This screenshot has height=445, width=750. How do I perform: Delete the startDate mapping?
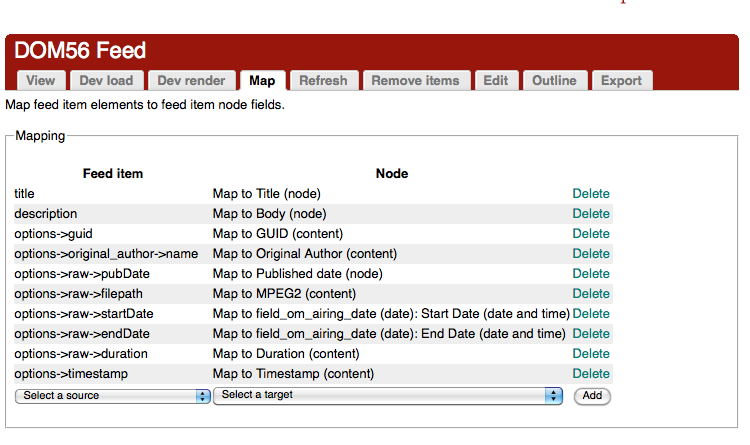(x=590, y=314)
